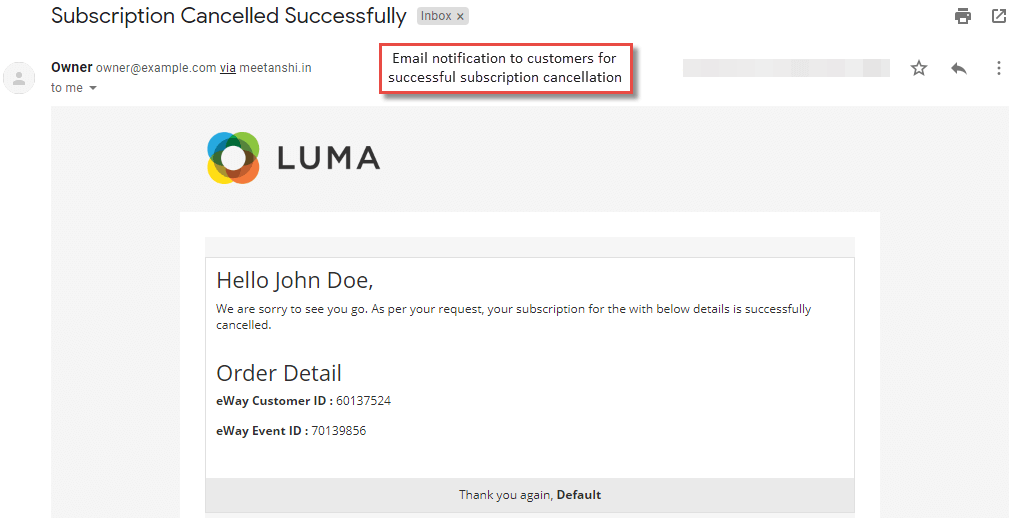Click the red-bordered annotation box
The width and height of the screenshot is (1012, 518).
tap(506, 68)
